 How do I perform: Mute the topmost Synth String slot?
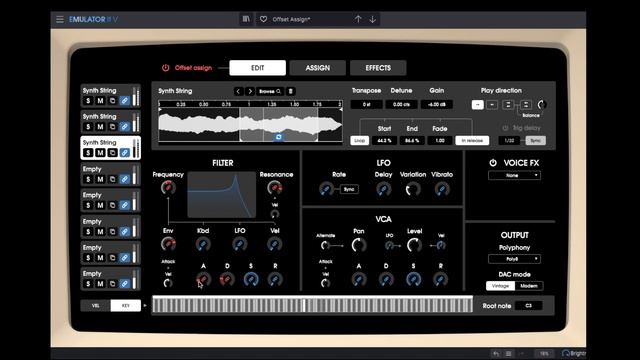100,101
